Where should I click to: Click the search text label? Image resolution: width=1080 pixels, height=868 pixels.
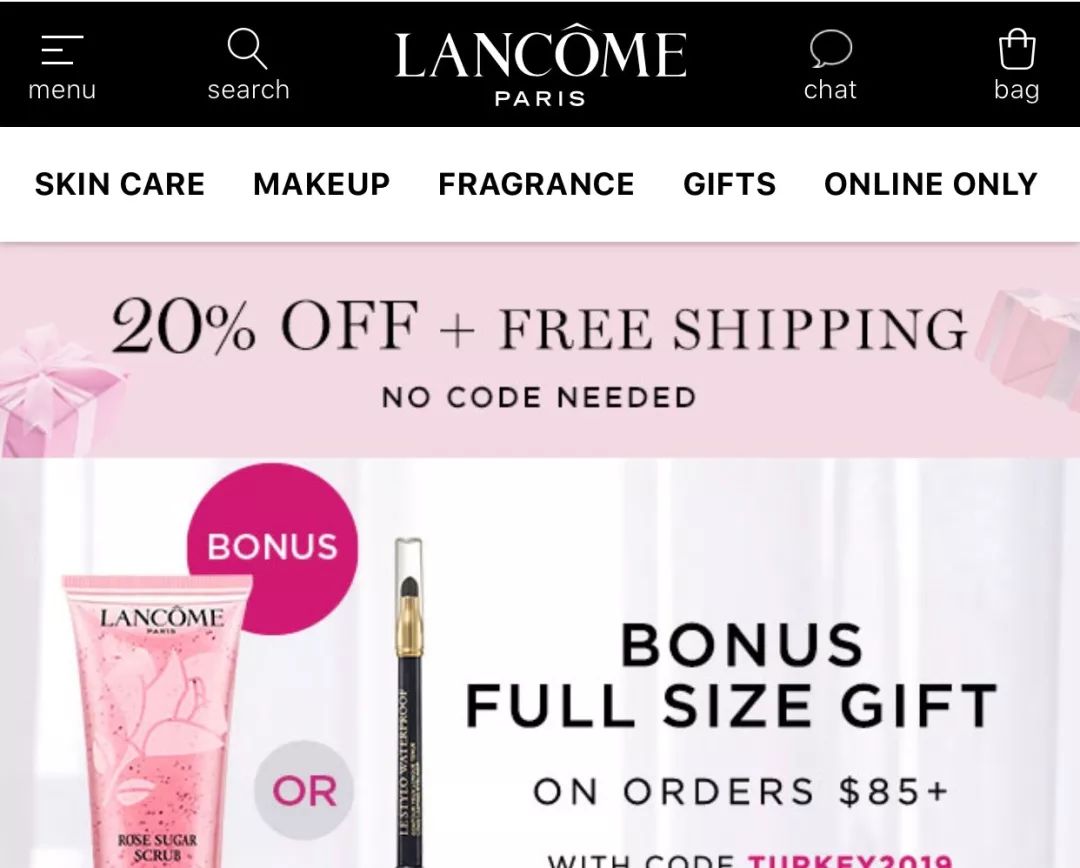(x=249, y=90)
